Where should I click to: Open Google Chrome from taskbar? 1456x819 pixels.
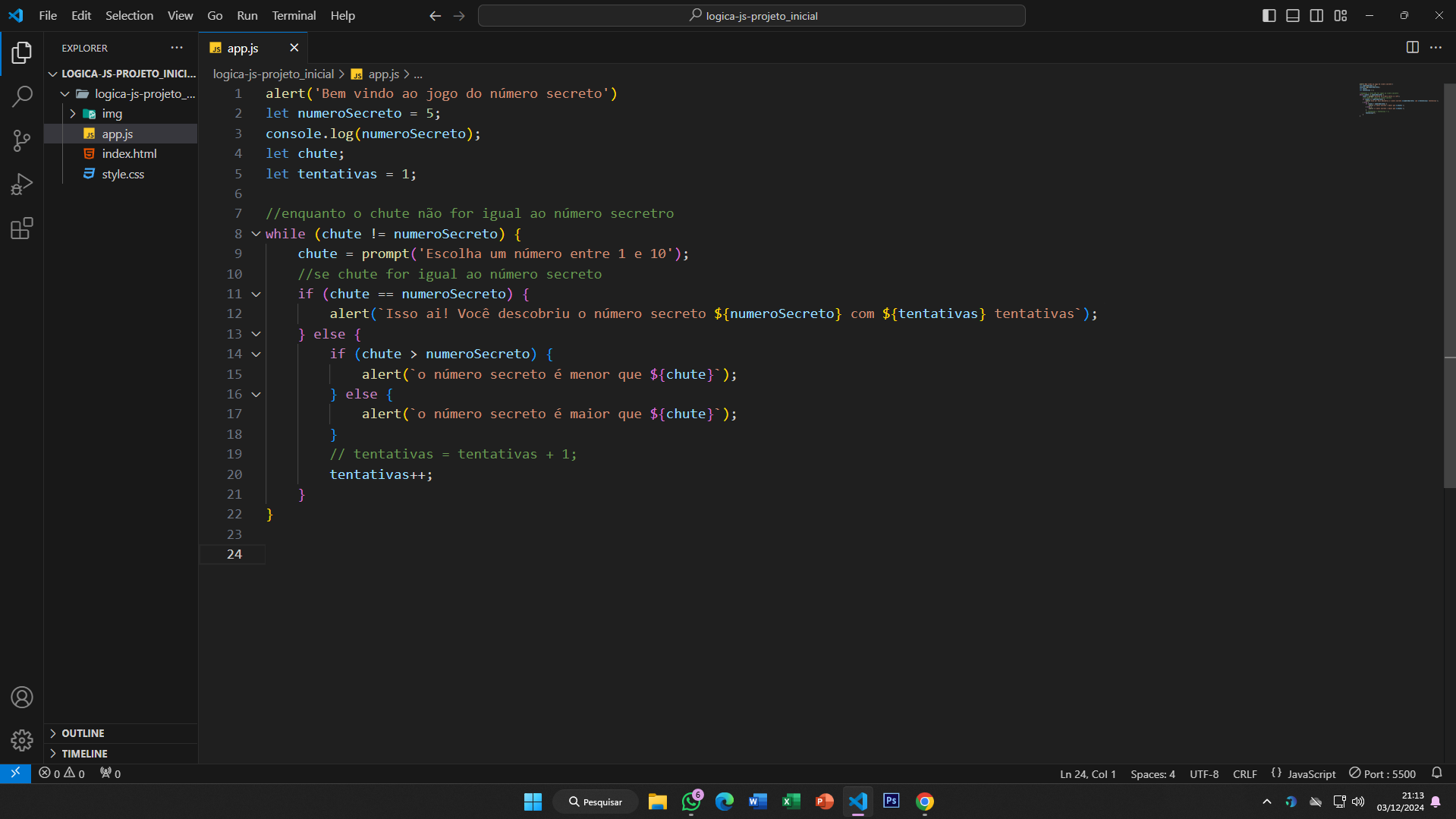click(925, 802)
